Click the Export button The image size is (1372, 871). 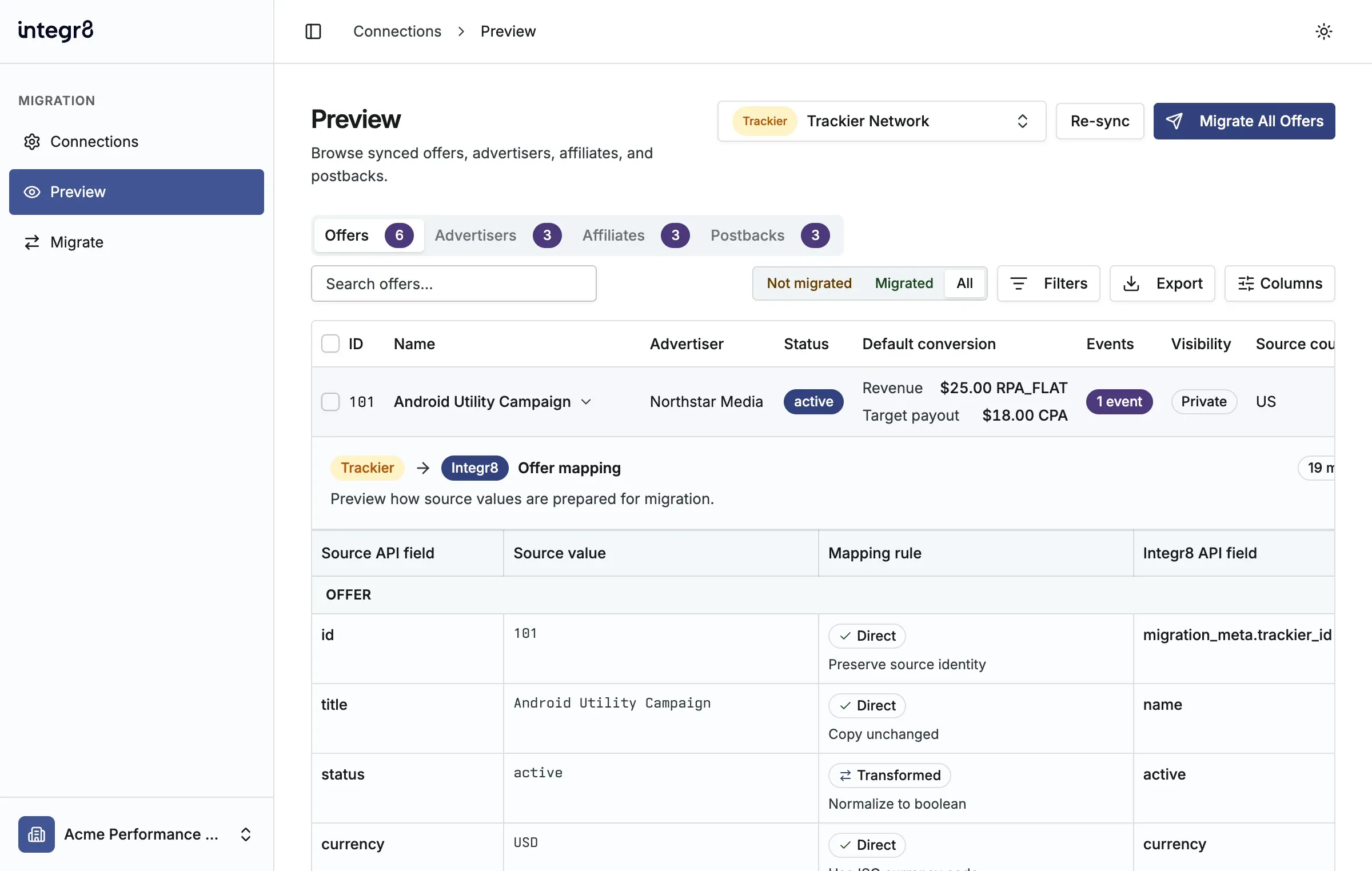tap(1162, 283)
